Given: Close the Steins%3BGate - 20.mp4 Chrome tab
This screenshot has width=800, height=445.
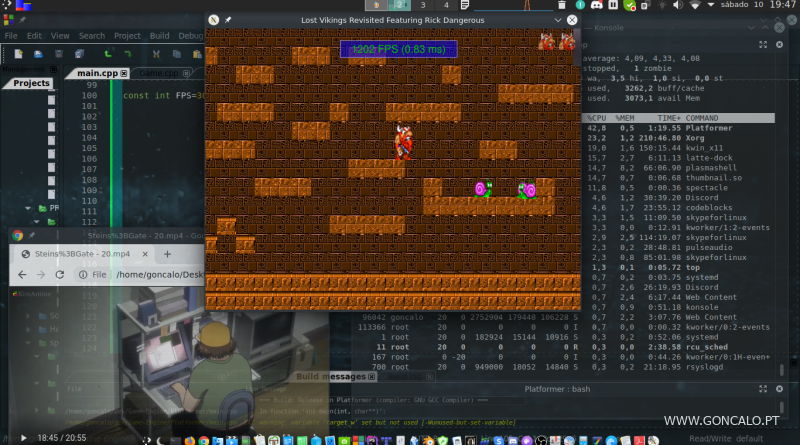Looking at the screenshot, I should point(145,254).
